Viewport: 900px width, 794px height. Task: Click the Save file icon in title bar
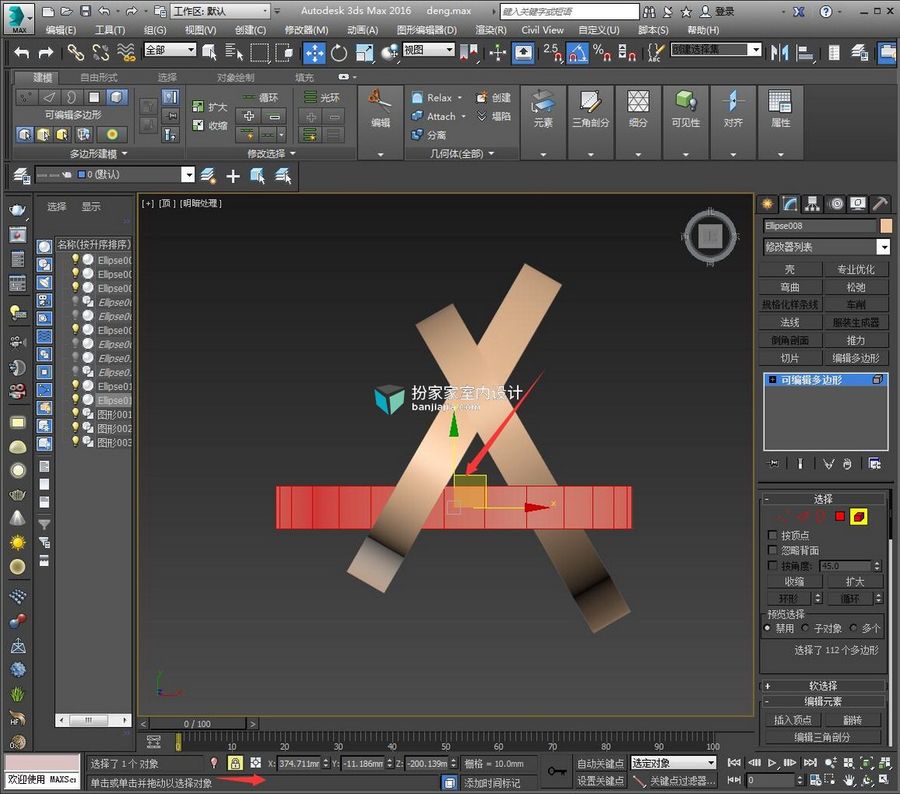click(x=85, y=11)
